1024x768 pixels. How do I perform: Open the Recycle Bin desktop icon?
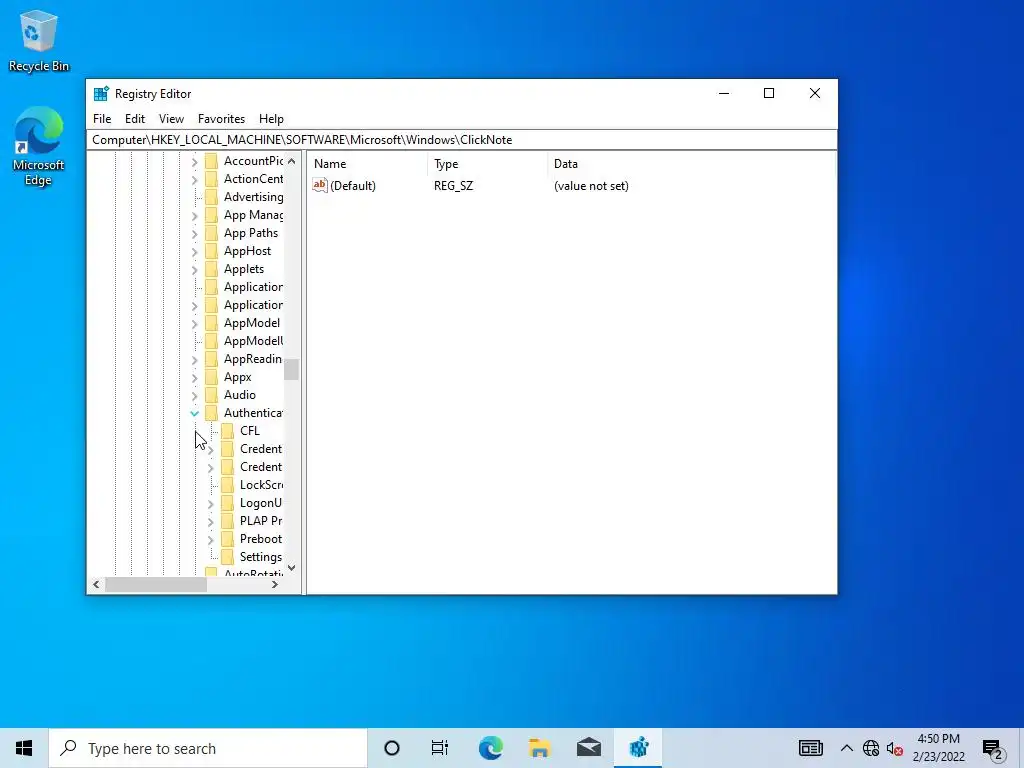[x=39, y=40]
